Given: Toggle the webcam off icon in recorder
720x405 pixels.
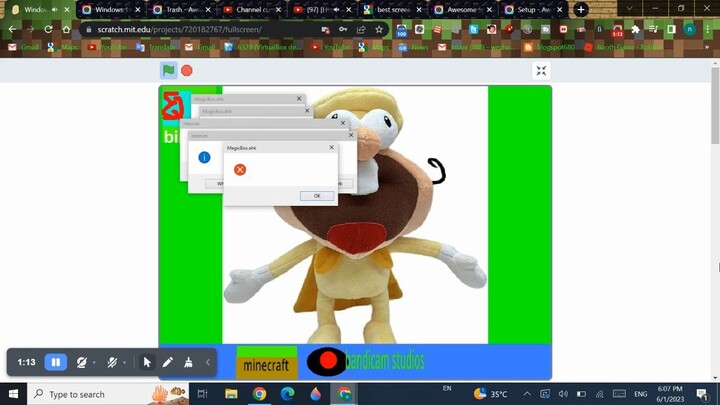Looking at the screenshot, I should click(x=82, y=362).
